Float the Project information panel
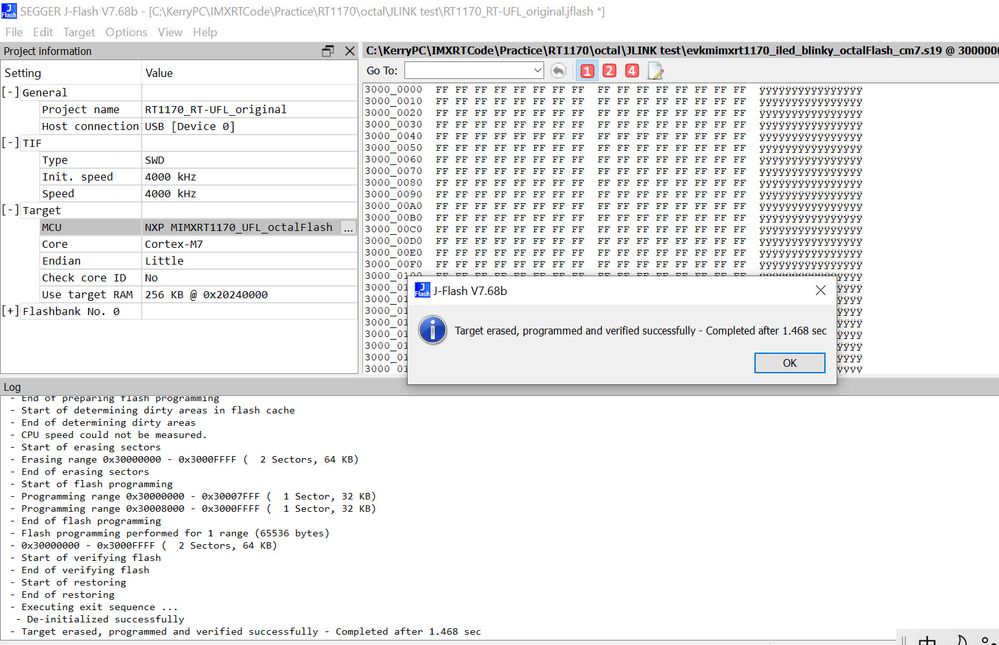This screenshot has height=645, width=999. point(327,51)
